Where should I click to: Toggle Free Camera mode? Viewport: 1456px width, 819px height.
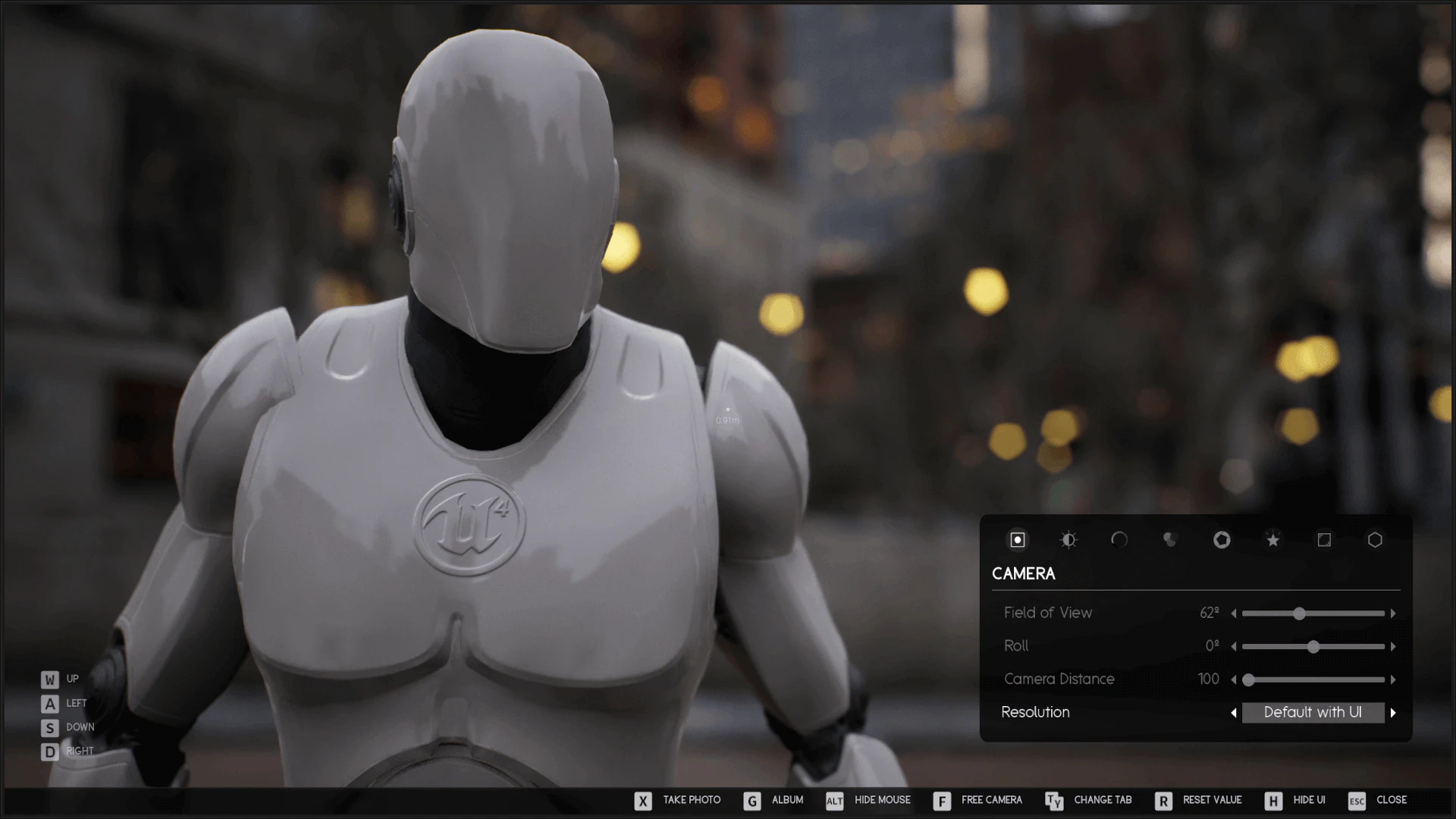(x=978, y=800)
